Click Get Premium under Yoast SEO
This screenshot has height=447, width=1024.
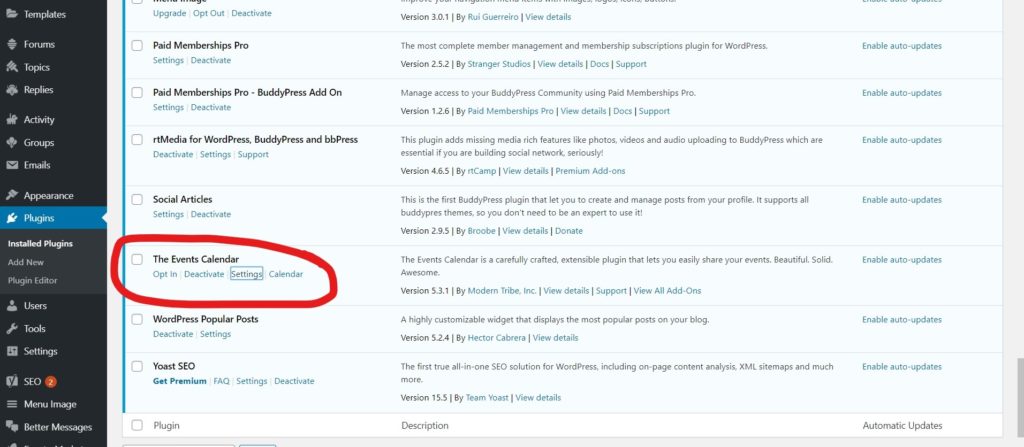click(x=180, y=381)
